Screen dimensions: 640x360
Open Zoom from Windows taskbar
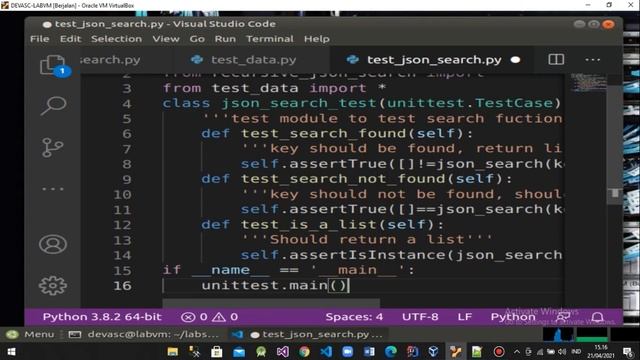point(347,351)
